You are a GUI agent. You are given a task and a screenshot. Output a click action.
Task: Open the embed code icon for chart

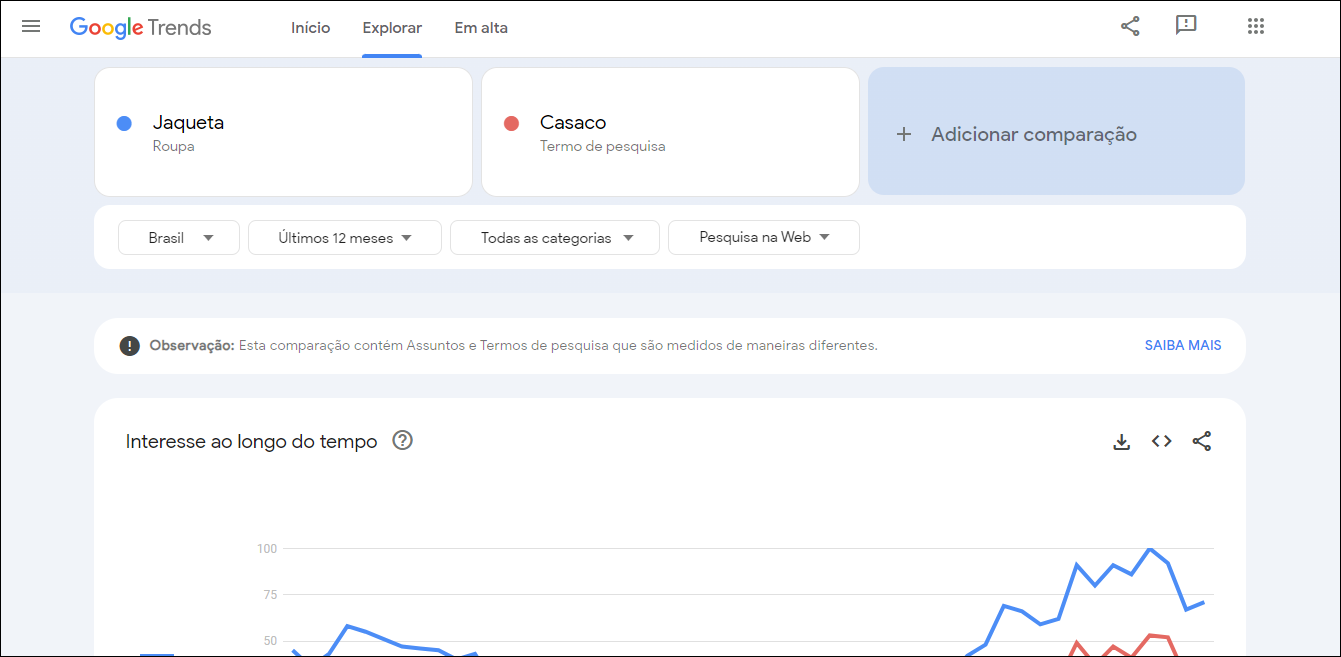coord(1161,441)
